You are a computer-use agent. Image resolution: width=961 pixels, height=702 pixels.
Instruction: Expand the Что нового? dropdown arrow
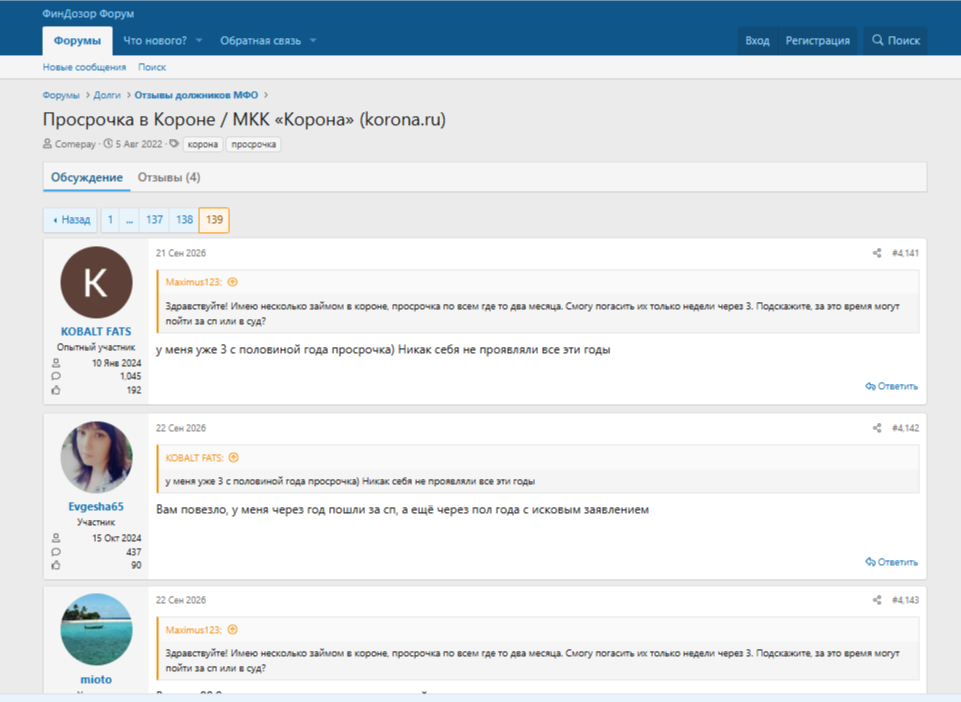pyautogui.click(x=199, y=40)
